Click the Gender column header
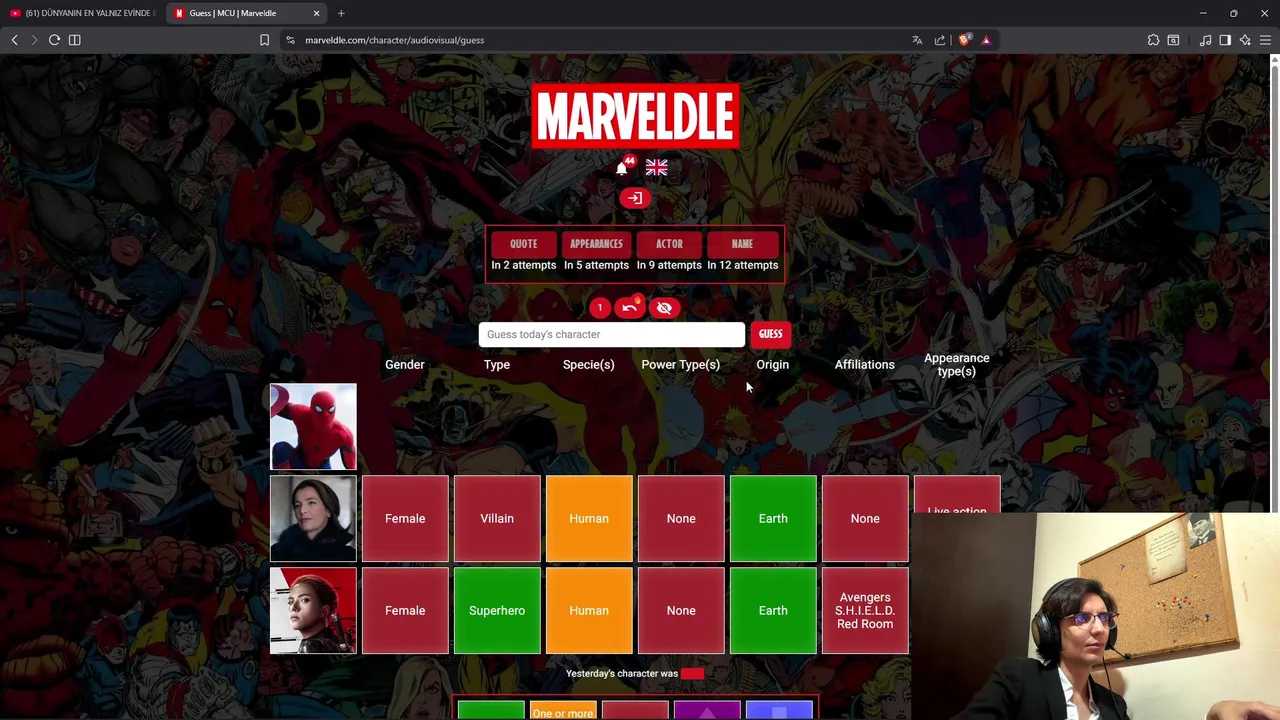Image resolution: width=1280 pixels, height=720 pixels. [405, 364]
